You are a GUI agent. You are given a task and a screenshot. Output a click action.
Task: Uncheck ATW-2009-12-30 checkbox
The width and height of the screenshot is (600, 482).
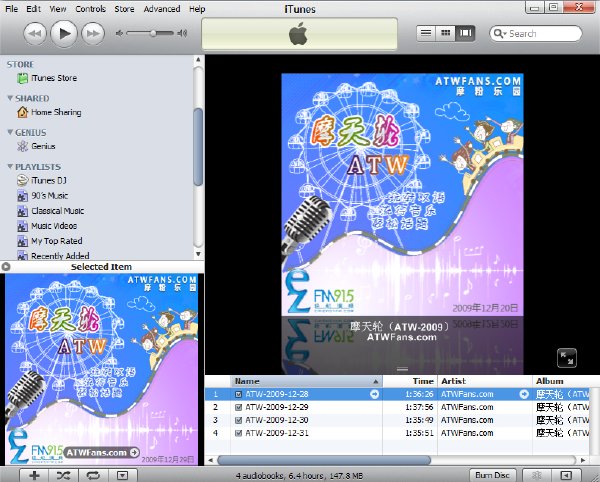(x=238, y=420)
